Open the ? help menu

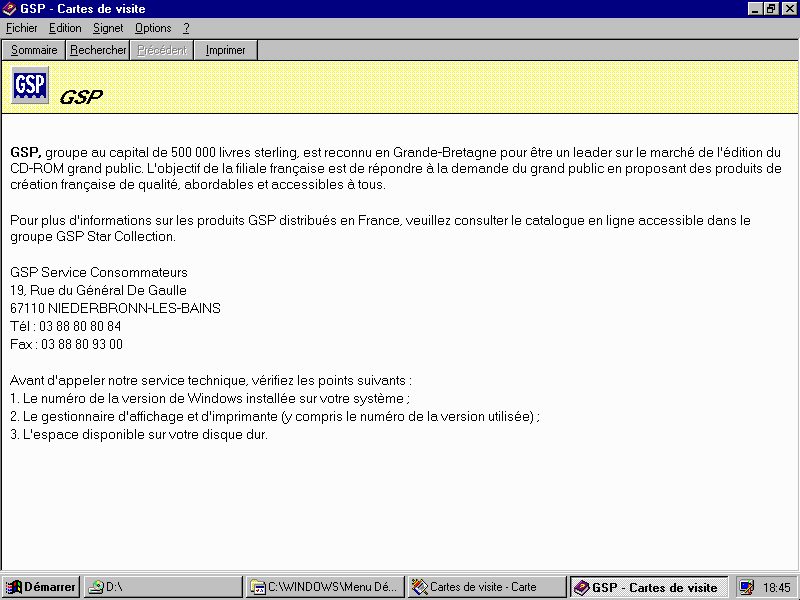(x=186, y=28)
